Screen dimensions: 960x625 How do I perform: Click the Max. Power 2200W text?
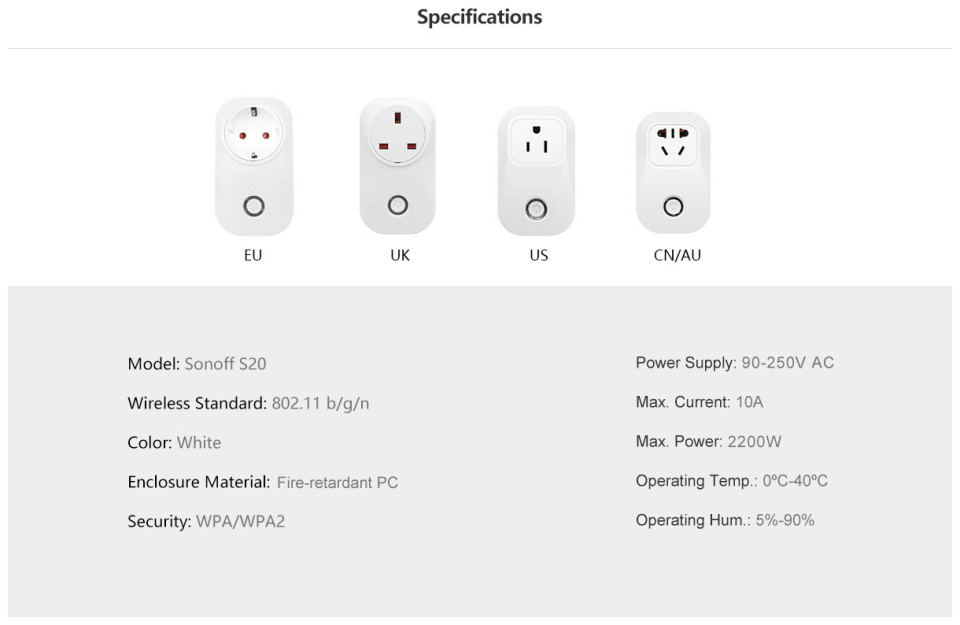pyautogui.click(x=708, y=441)
